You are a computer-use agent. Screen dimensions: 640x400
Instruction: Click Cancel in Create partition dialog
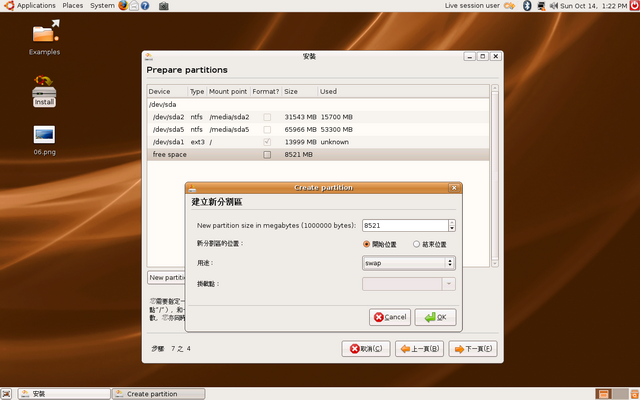[390, 317]
